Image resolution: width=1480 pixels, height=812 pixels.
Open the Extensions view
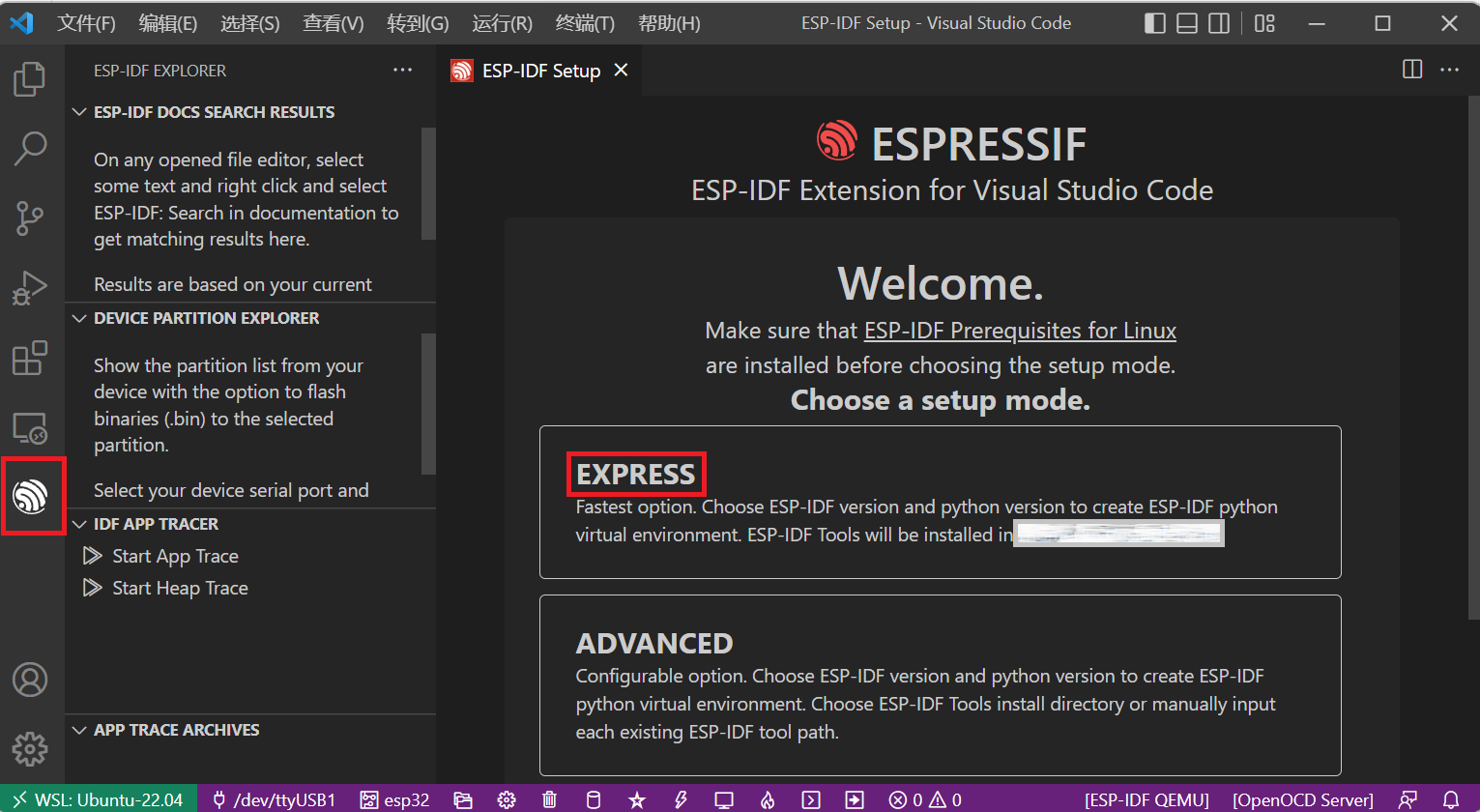(30, 358)
